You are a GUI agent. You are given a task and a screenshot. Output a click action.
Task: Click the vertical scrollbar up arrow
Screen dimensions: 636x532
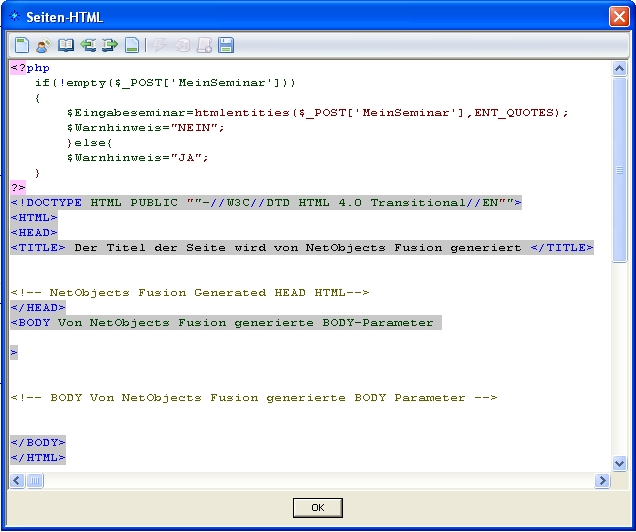pos(619,68)
